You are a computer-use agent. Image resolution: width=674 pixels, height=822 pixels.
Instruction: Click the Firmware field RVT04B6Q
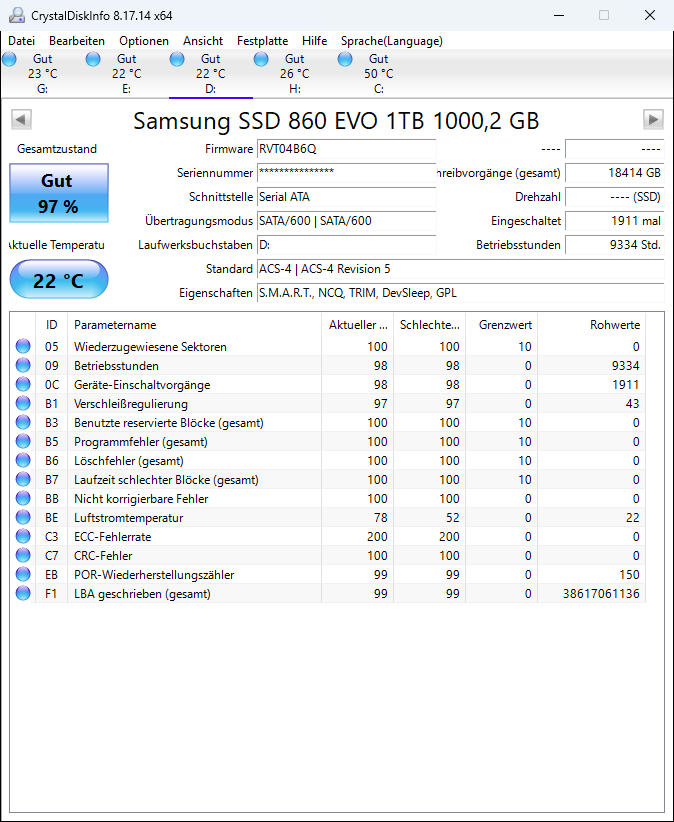tap(346, 149)
